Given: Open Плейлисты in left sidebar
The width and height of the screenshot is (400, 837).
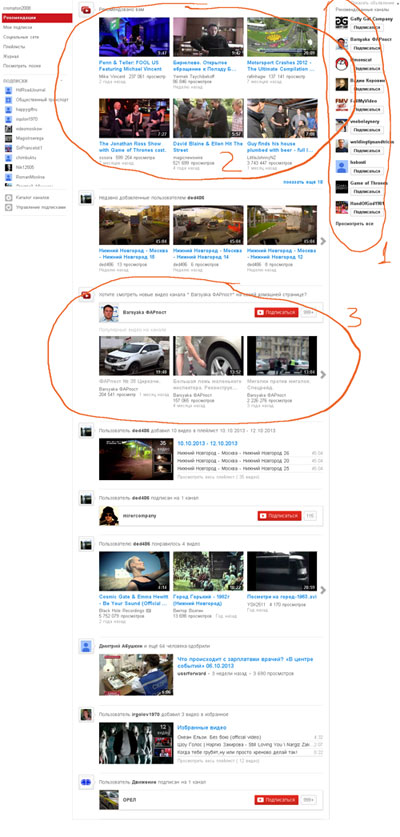Looking at the screenshot, I should pyautogui.click(x=14, y=47).
